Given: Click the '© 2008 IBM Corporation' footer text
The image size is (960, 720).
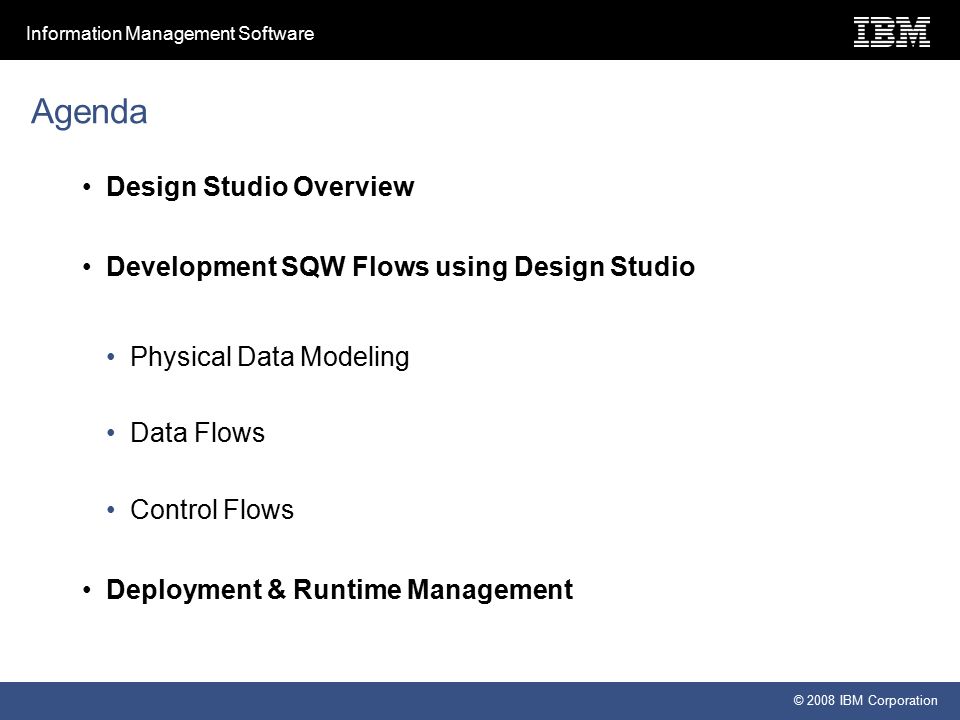Looking at the screenshot, I should tap(865, 700).
